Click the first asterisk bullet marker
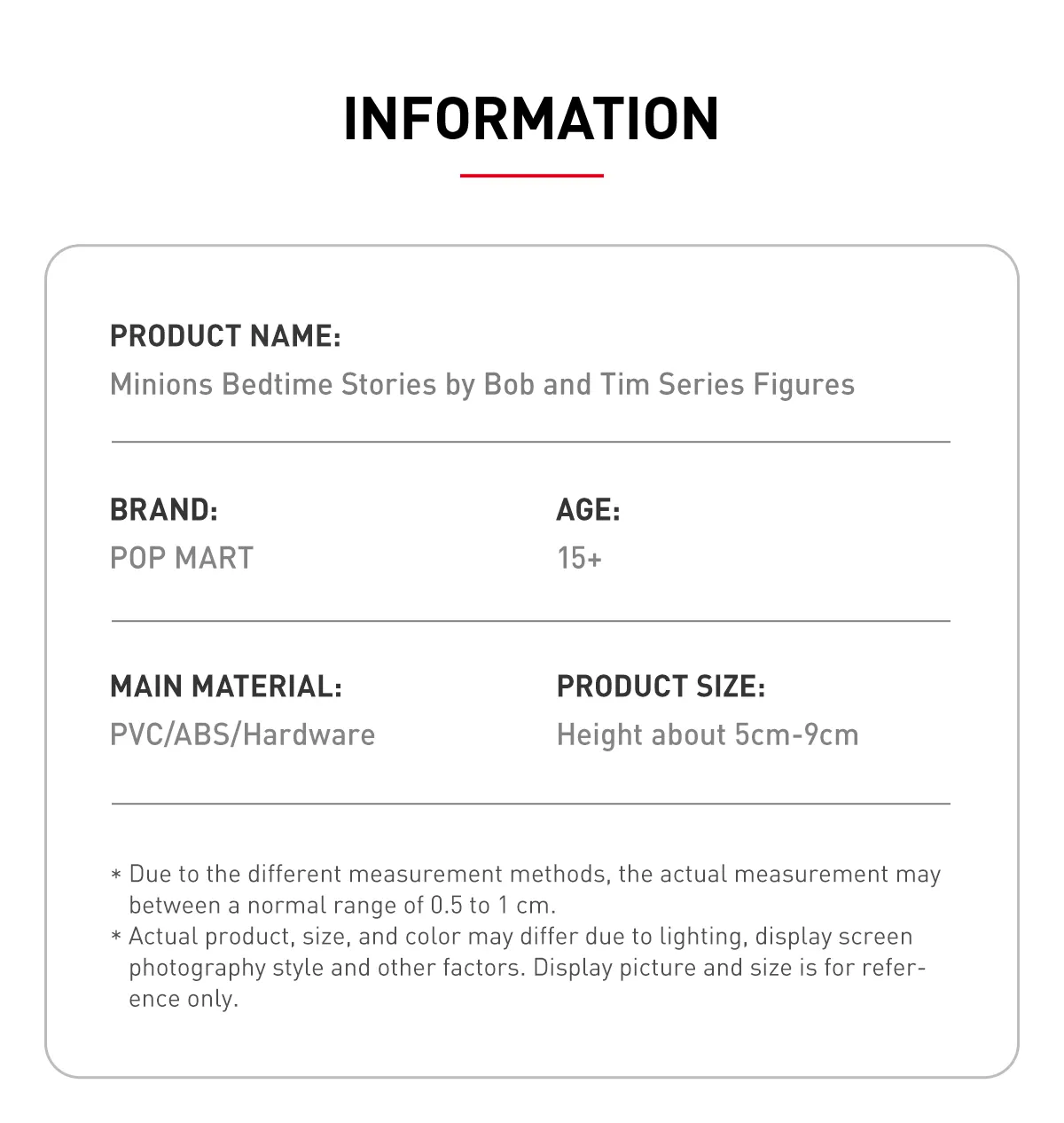 tap(116, 876)
